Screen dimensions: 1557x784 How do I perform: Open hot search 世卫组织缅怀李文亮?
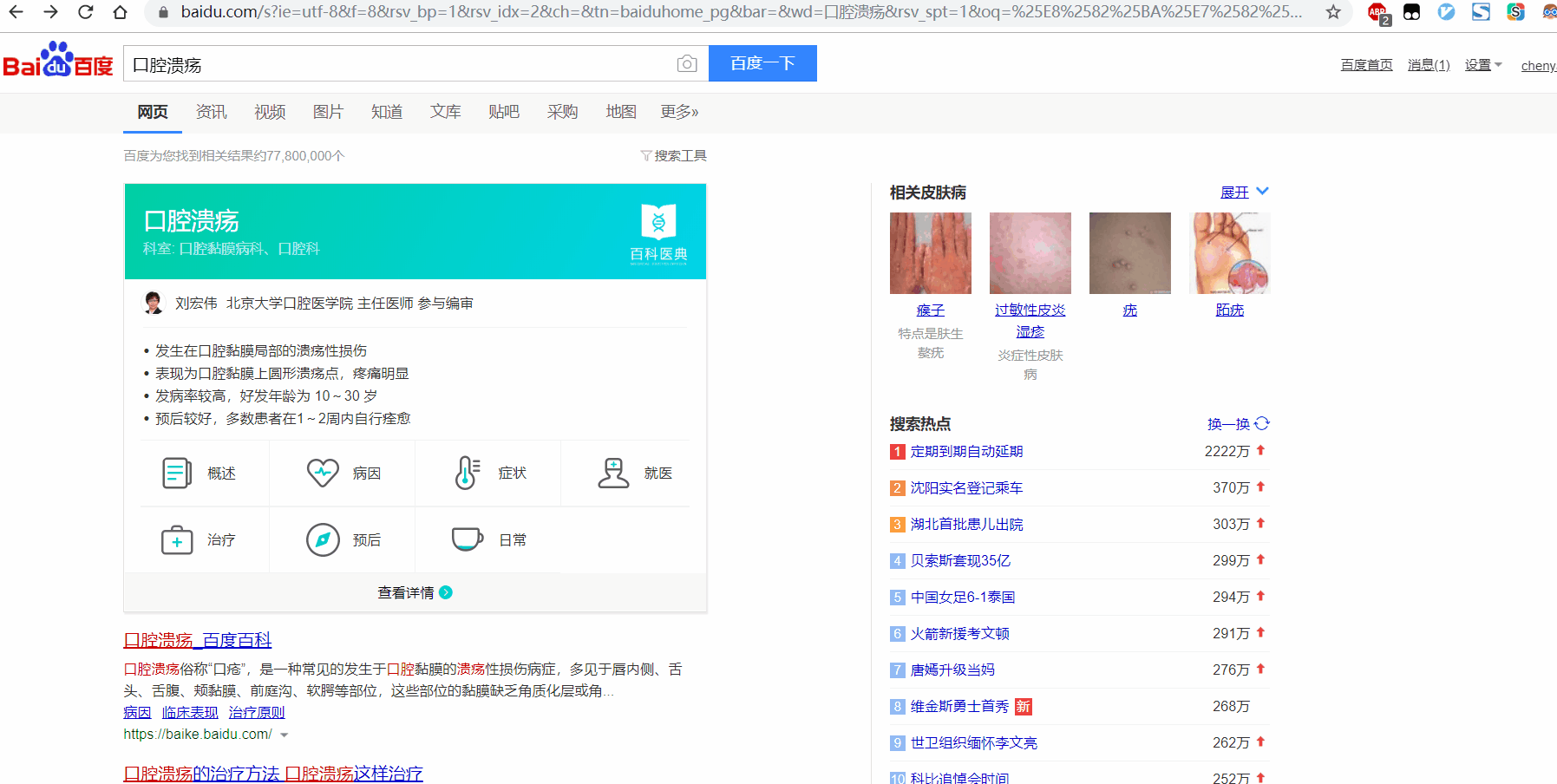pos(973,742)
